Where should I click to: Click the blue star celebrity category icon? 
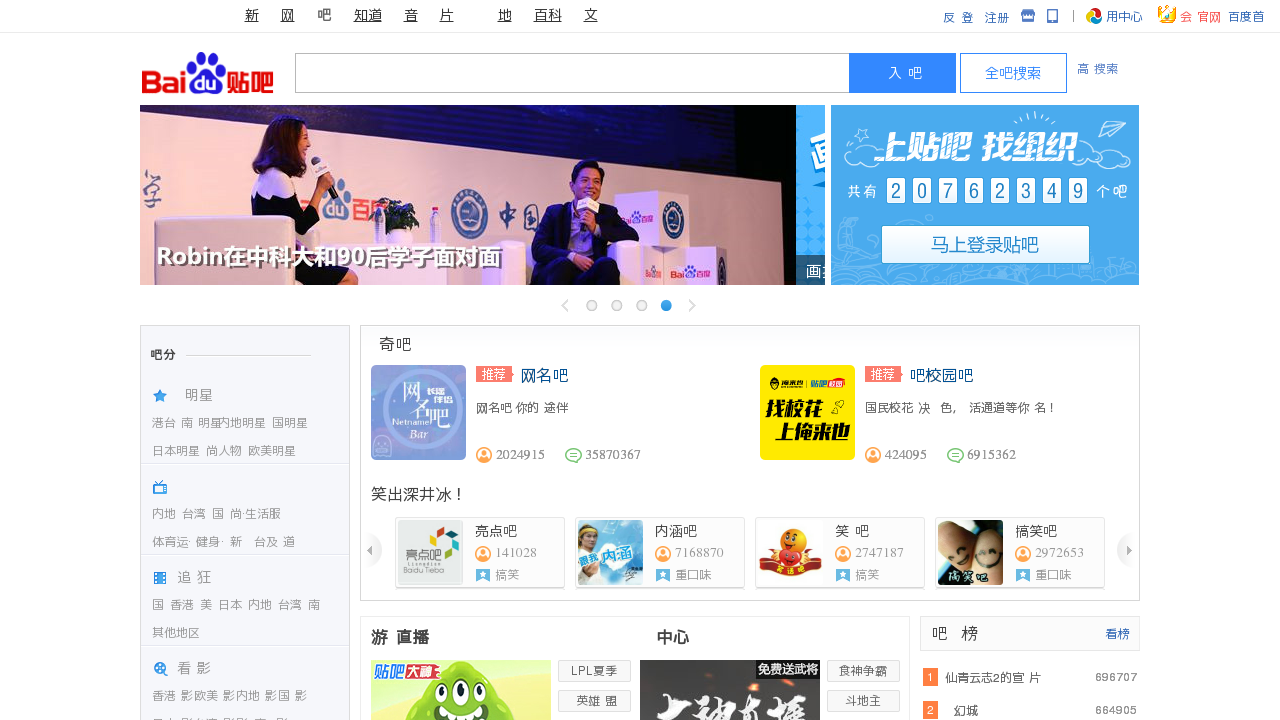coord(160,395)
